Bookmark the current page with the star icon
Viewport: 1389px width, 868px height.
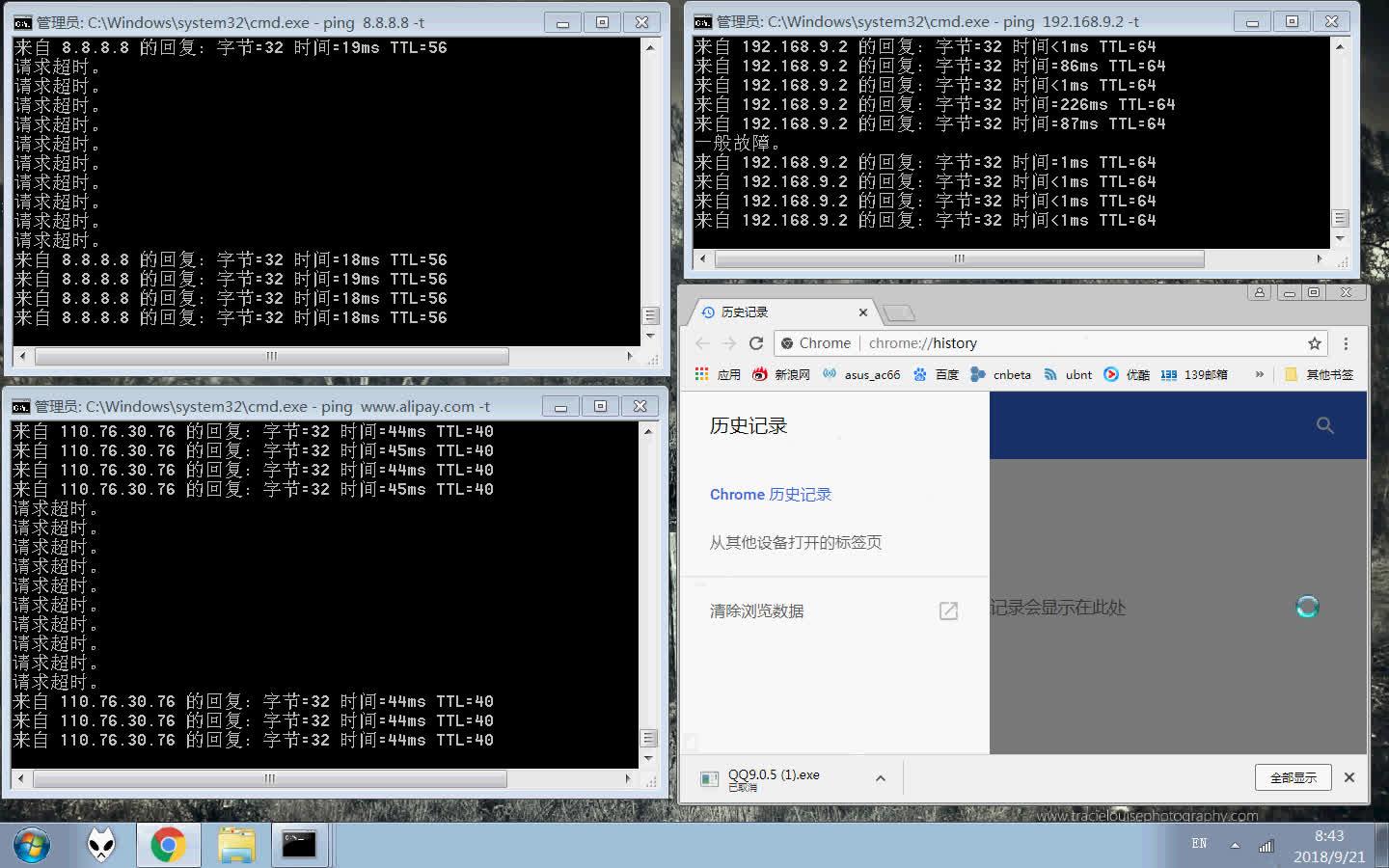pyautogui.click(x=1315, y=342)
